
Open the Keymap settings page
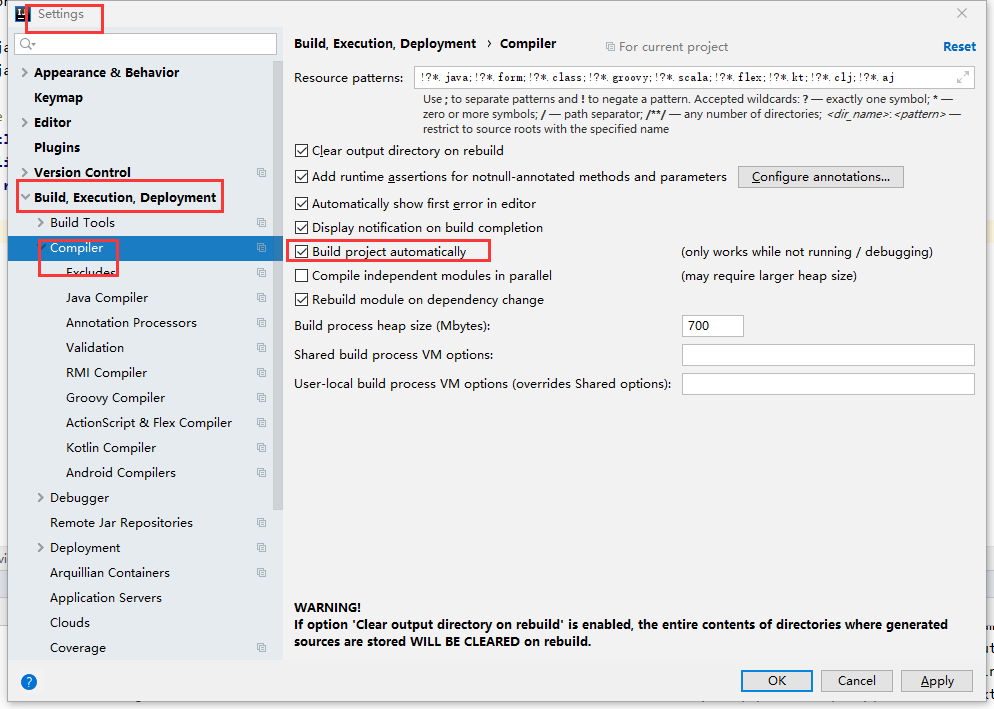[x=58, y=98]
